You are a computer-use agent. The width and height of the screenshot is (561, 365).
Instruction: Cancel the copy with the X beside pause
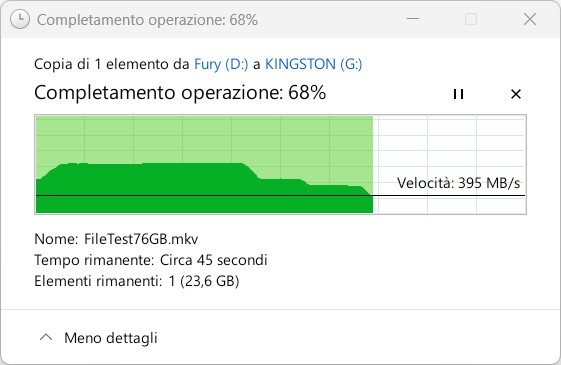click(x=516, y=94)
